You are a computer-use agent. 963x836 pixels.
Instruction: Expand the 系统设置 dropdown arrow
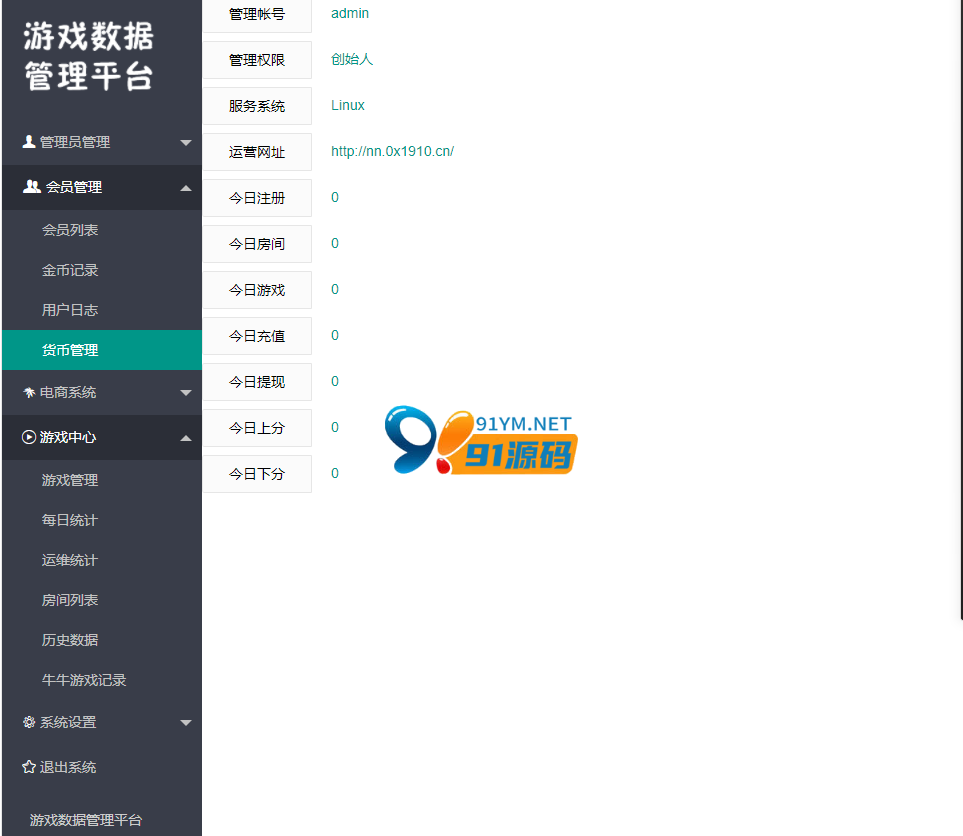185,723
